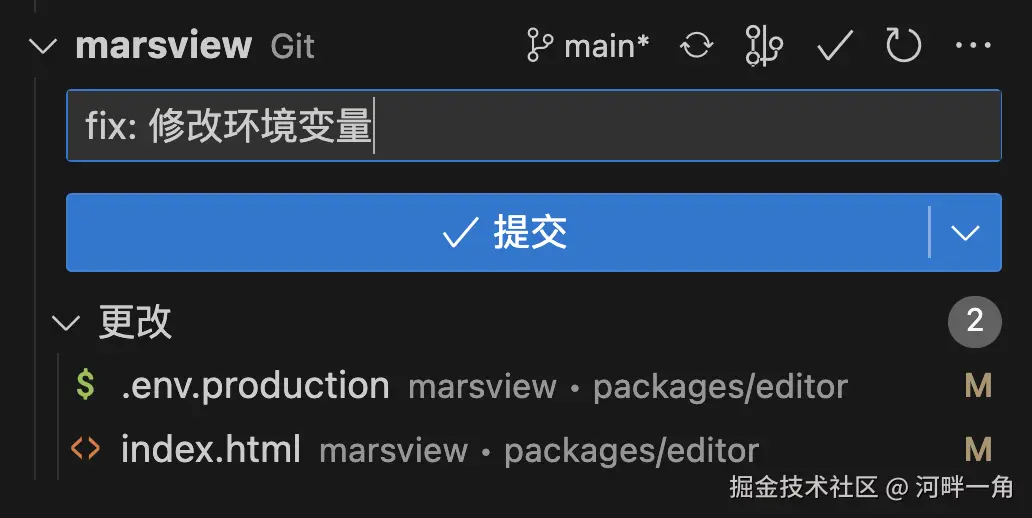Image resolution: width=1032 pixels, height=518 pixels.
Task: Focus the commit message input field
Action: coord(534,126)
